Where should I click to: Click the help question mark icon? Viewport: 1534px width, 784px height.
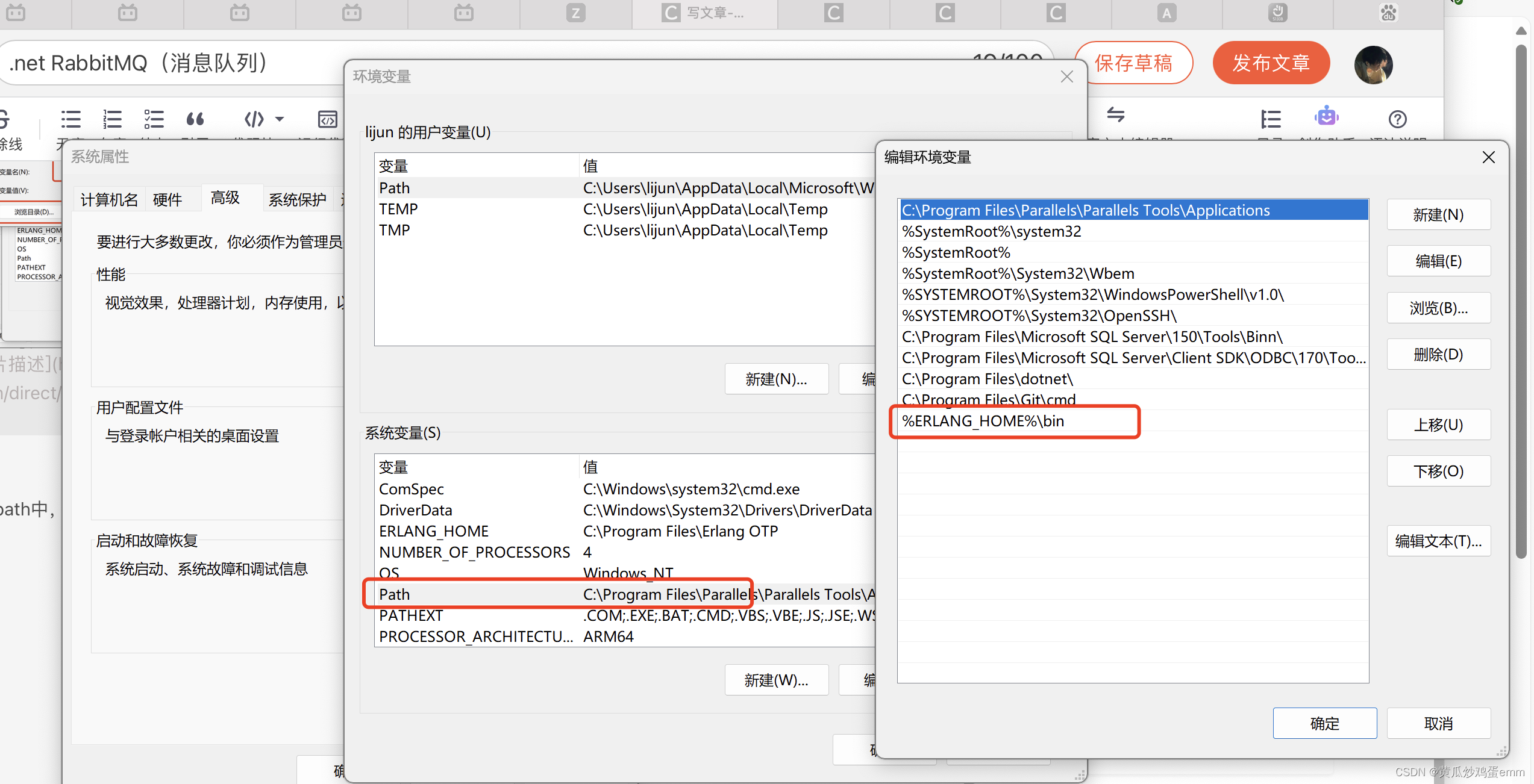tap(1397, 119)
